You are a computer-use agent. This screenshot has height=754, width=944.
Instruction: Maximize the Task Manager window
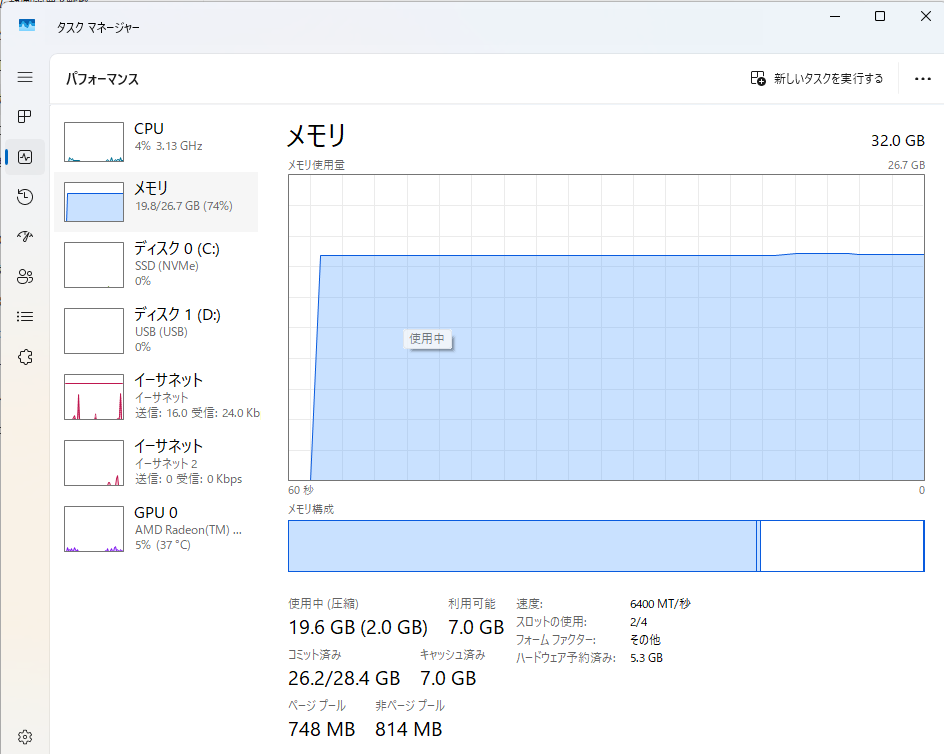pyautogui.click(x=880, y=16)
